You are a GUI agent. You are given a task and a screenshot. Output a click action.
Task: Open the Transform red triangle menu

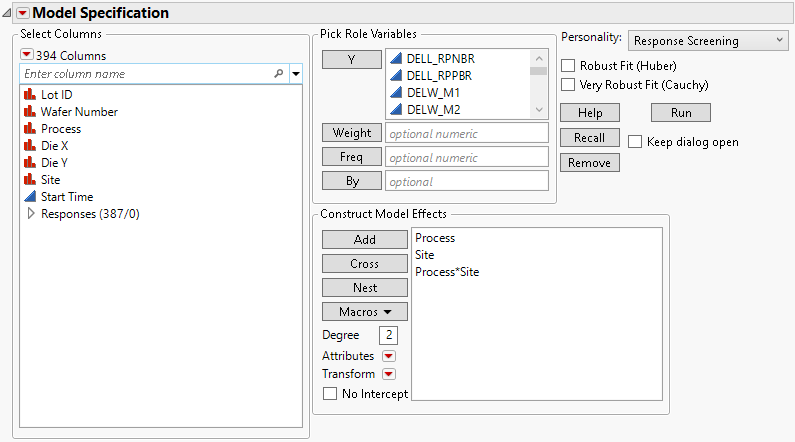pos(390,374)
